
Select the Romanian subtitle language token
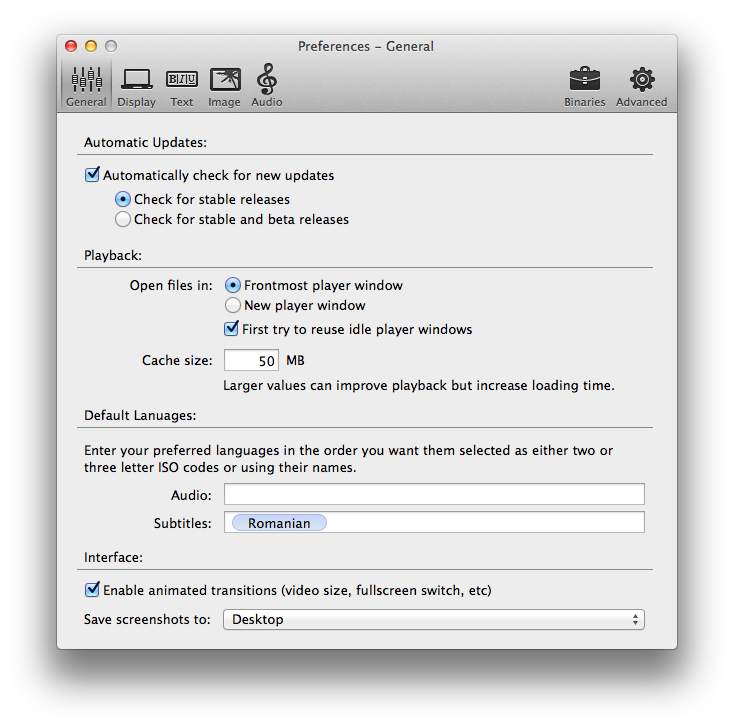[279, 523]
